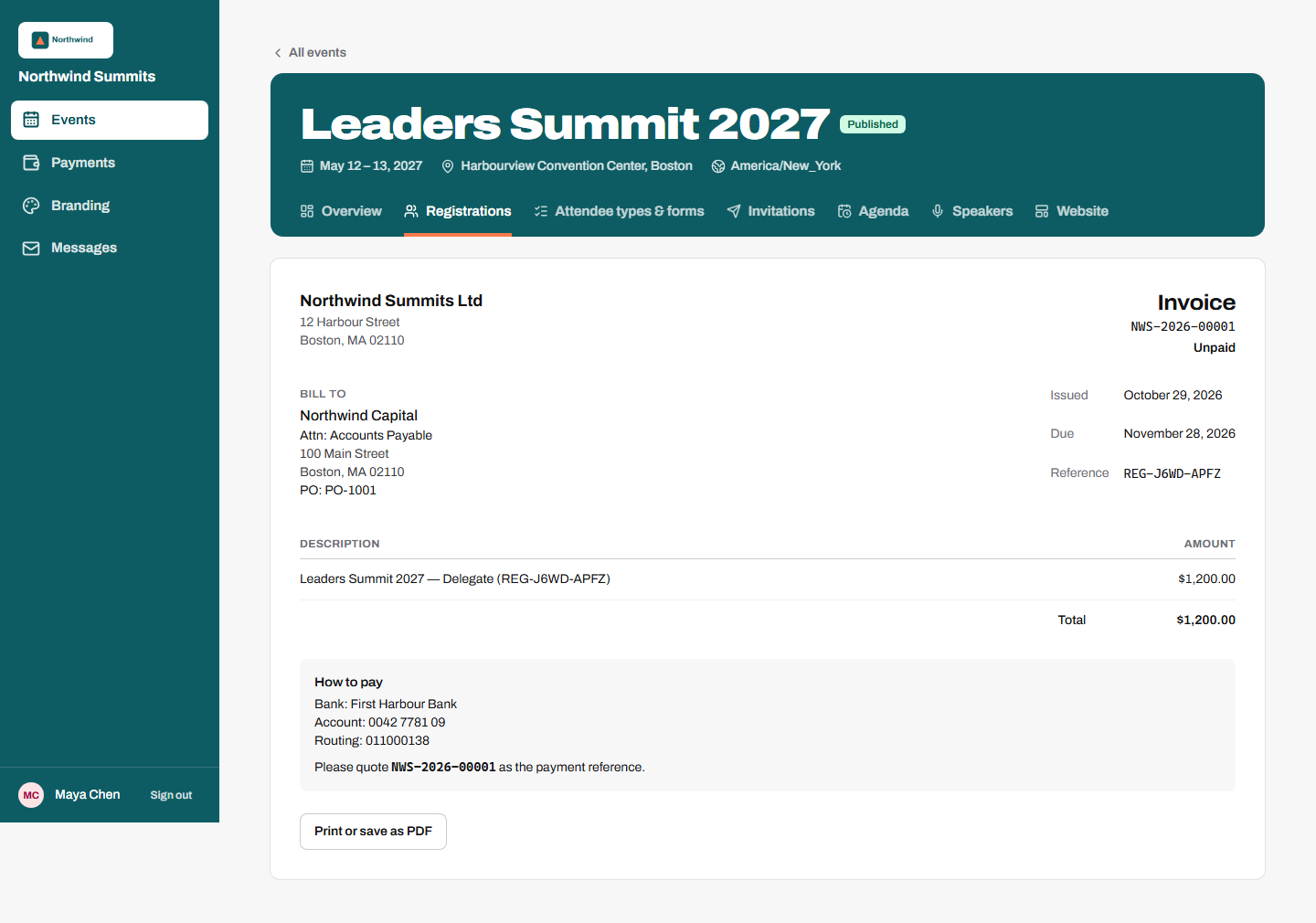1316x923 pixels.
Task: Click the back chevron beside All events
Action: click(278, 53)
